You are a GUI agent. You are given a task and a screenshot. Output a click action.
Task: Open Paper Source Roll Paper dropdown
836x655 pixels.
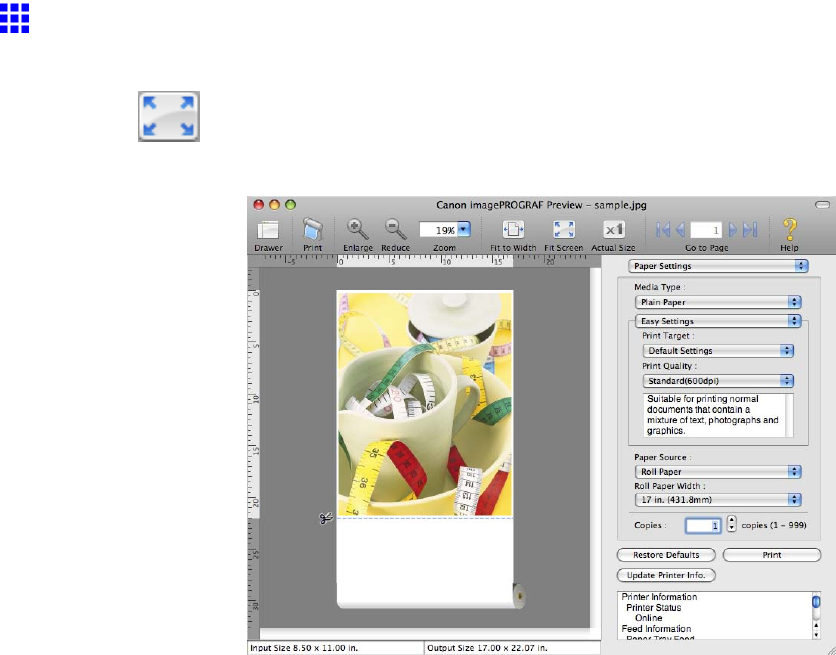click(718, 472)
